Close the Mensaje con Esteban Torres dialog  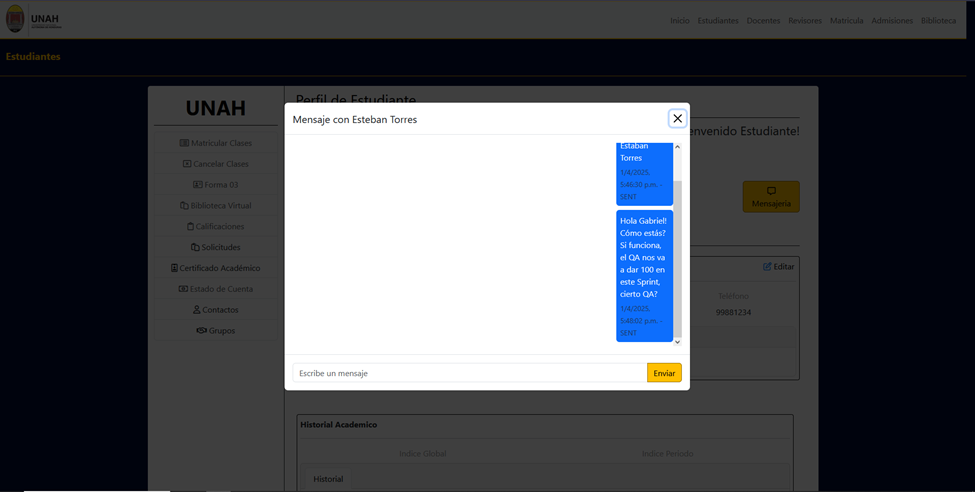click(677, 118)
